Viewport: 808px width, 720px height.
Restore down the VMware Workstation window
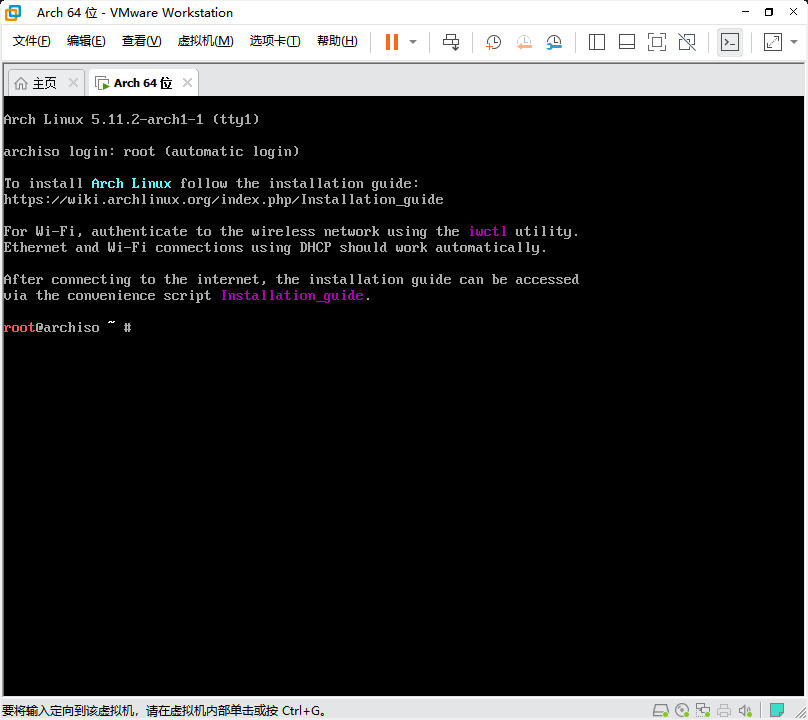click(x=769, y=12)
